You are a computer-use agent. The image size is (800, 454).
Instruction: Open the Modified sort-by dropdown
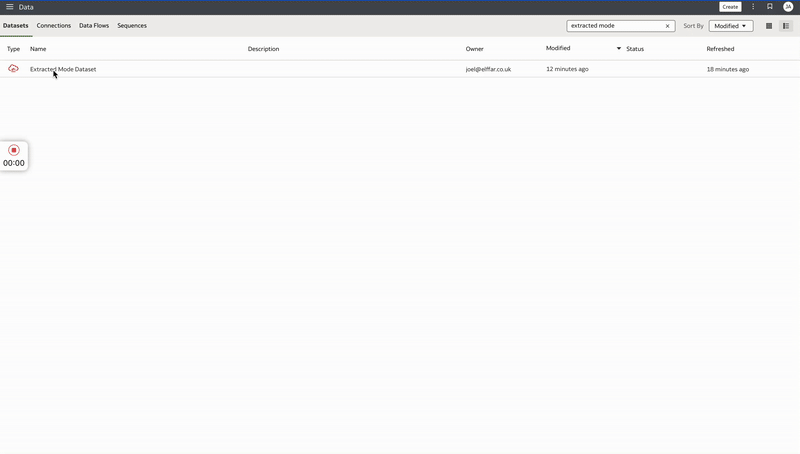(731, 26)
